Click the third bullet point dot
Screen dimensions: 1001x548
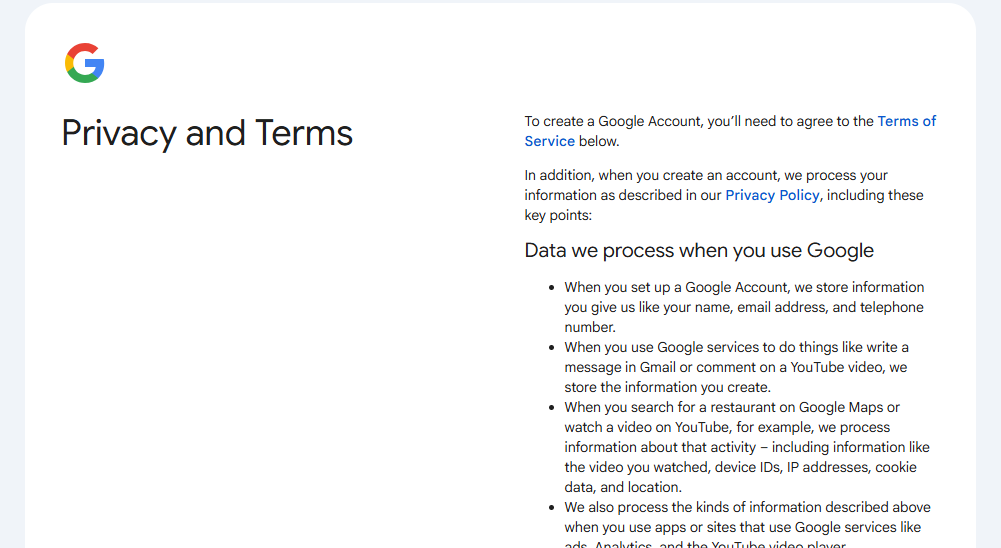point(551,408)
